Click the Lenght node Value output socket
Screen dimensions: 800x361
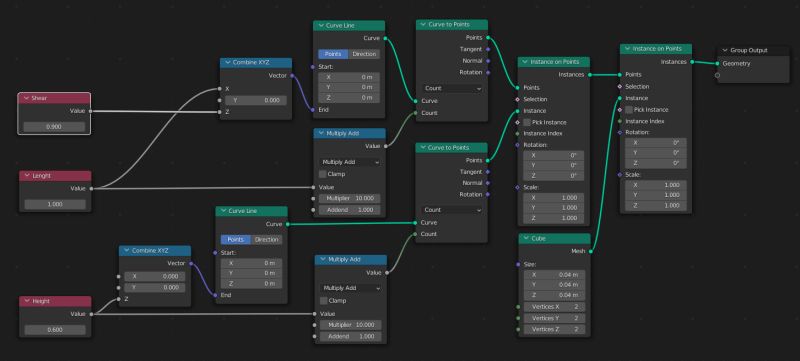(x=91, y=189)
